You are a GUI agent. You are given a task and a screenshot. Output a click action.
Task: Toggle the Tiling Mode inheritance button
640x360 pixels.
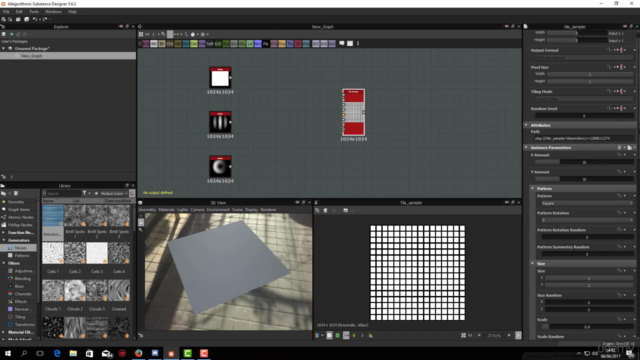pyautogui.click(x=622, y=91)
